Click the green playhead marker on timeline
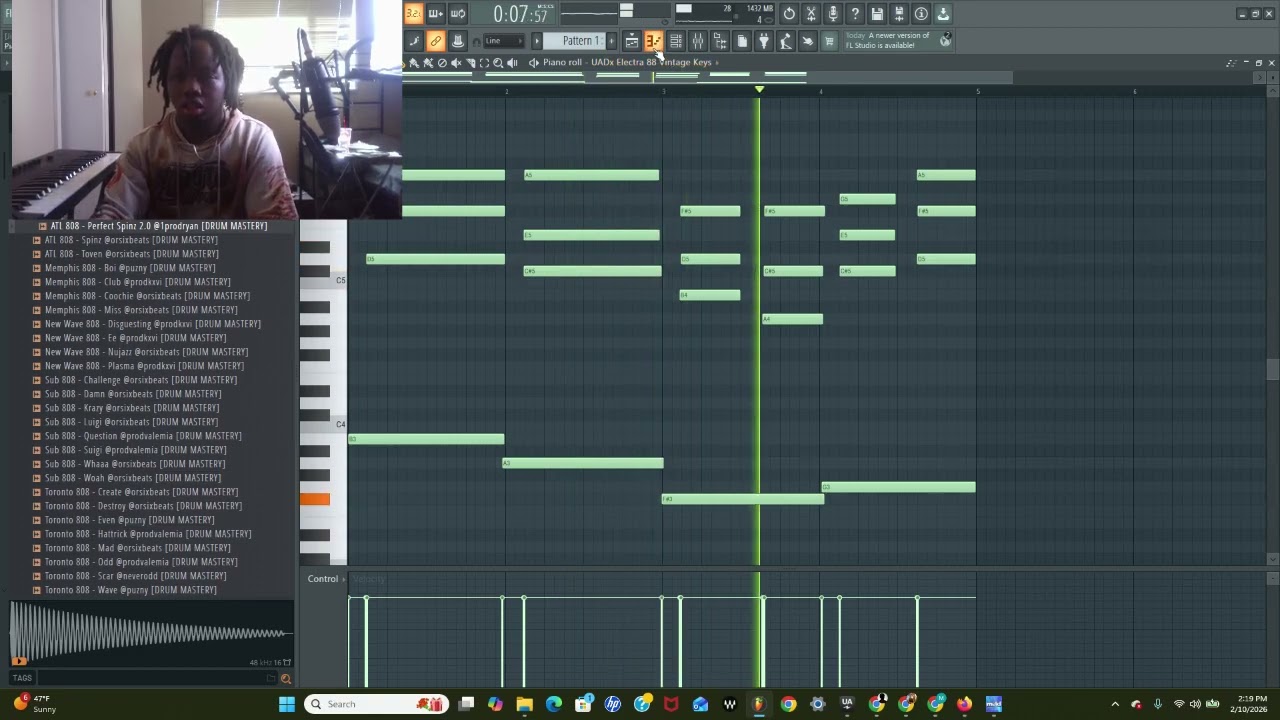Viewport: 1280px width, 720px height. 759,90
